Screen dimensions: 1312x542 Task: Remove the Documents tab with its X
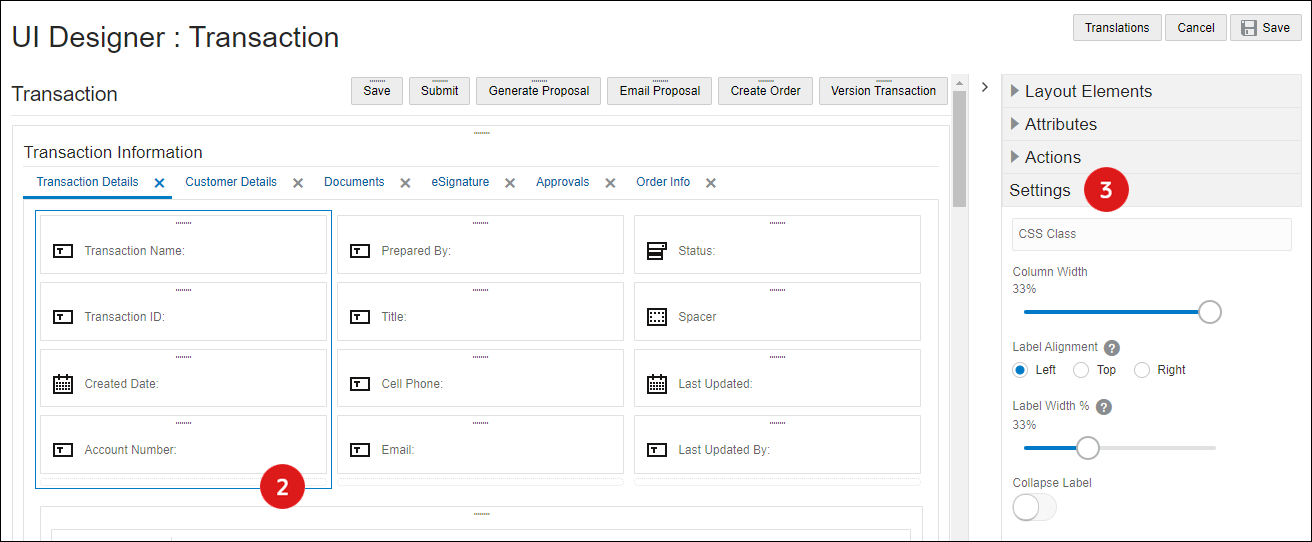click(405, 183)
